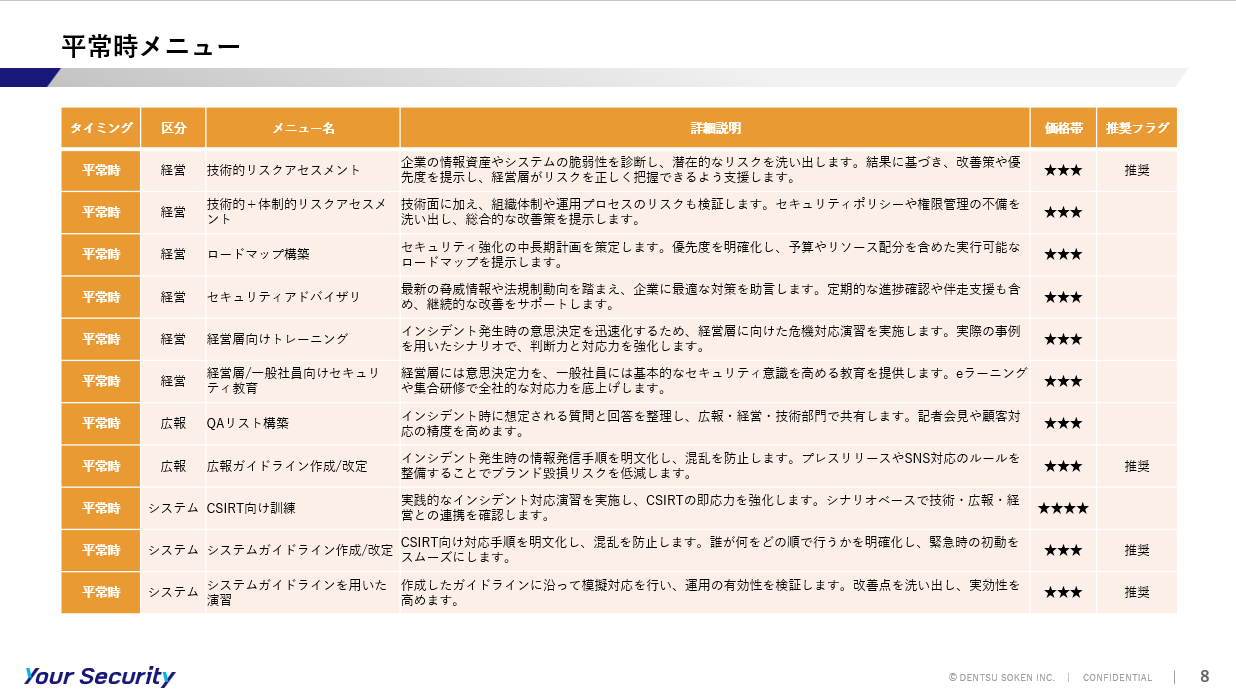Click the stars for セキュリティアドバイザリ row

1063,297
